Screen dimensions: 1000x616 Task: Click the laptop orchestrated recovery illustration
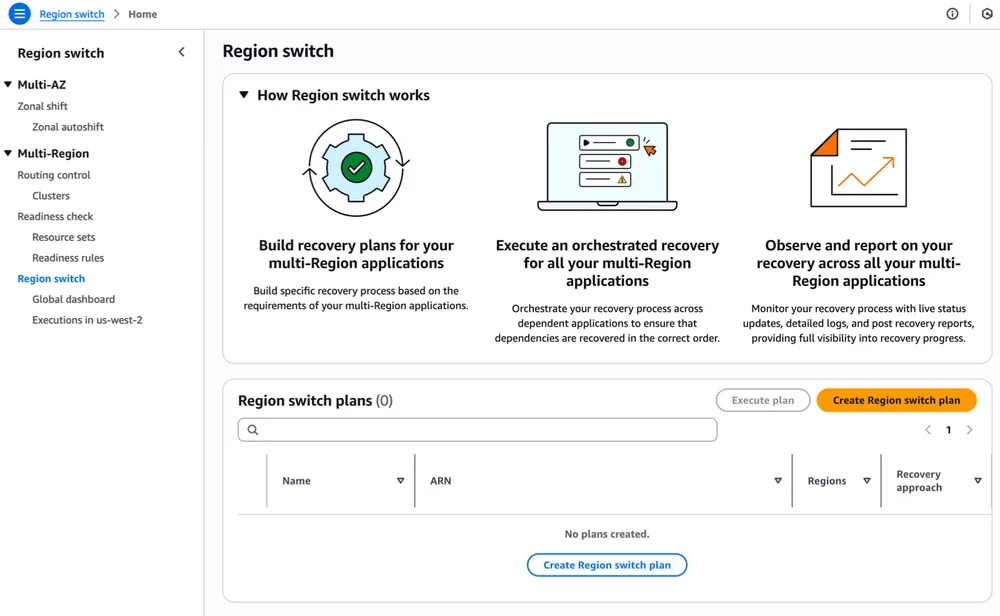[x=607, y=166]
